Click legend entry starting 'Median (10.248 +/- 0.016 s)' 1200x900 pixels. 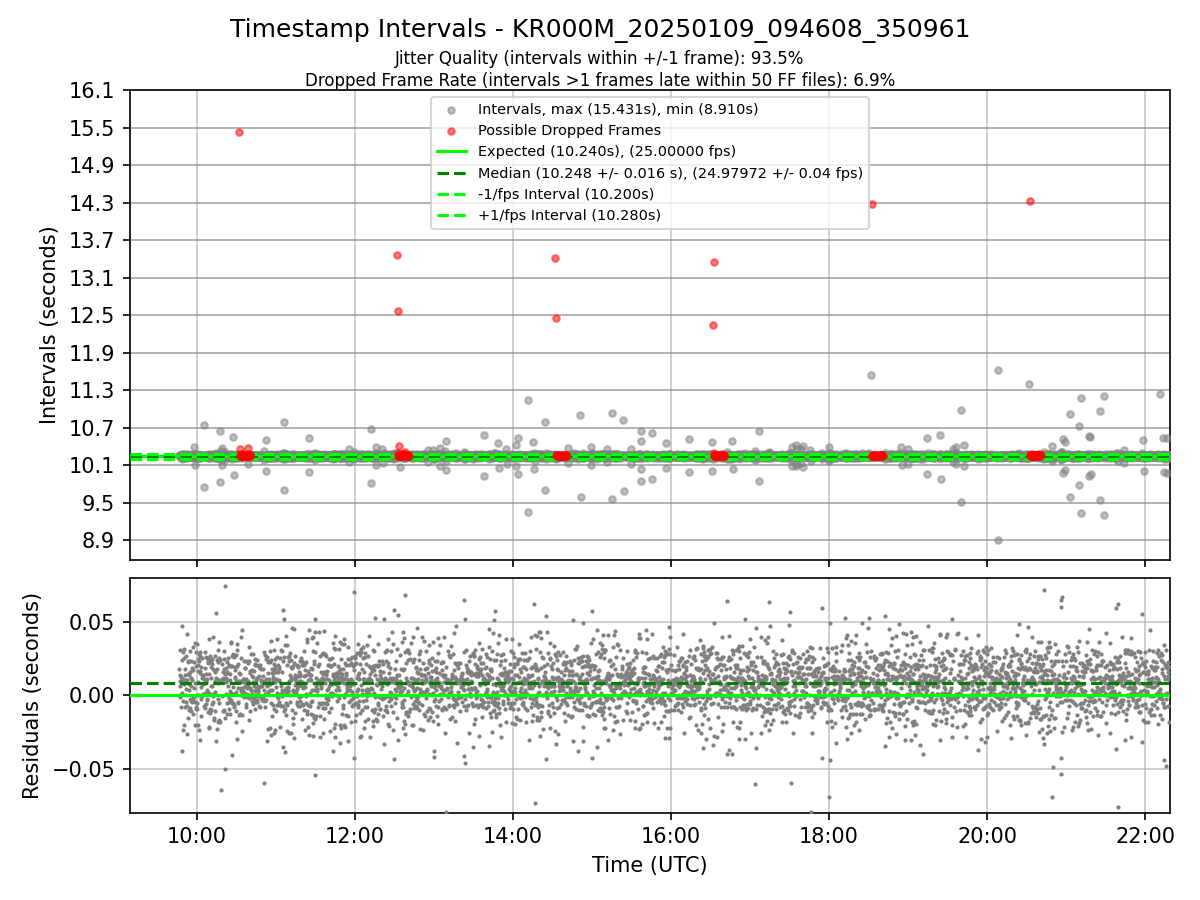click(x=670, y=173)
